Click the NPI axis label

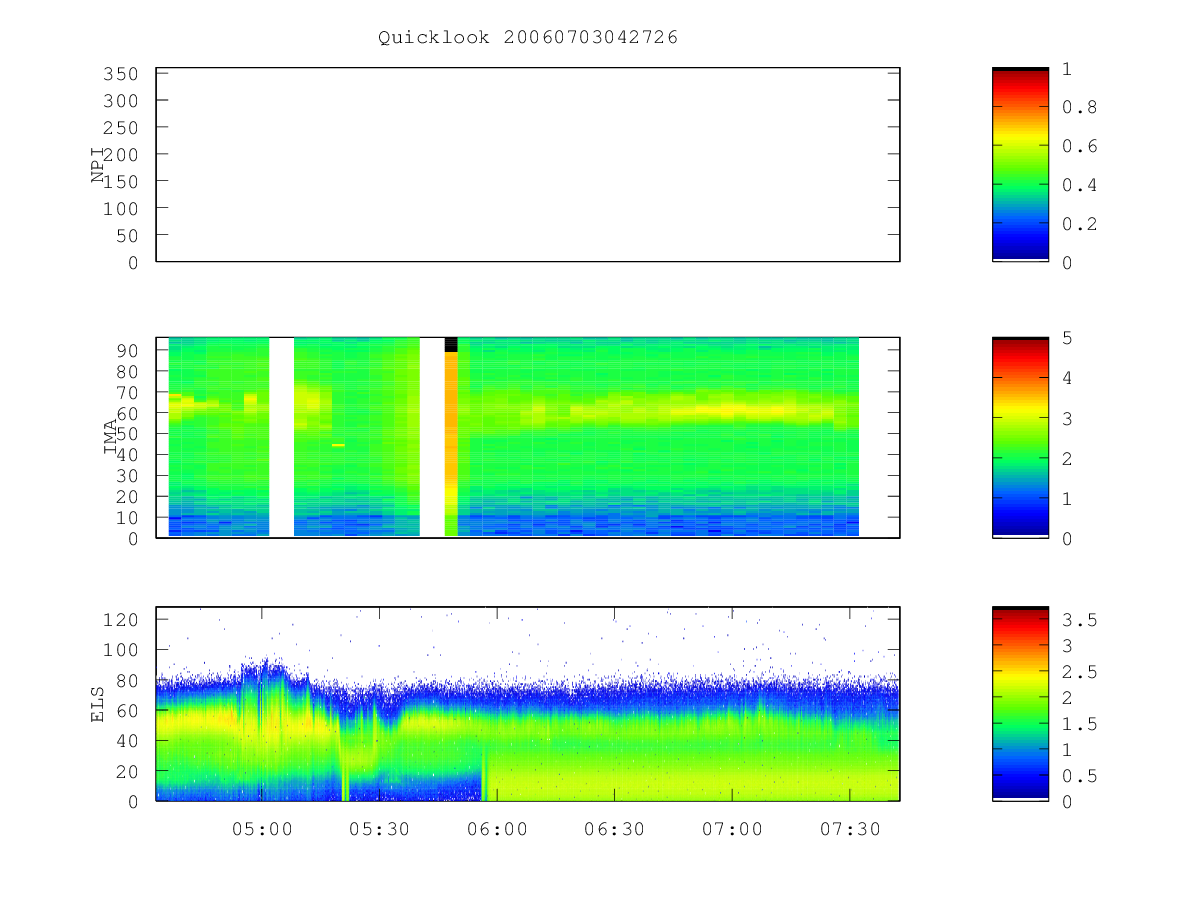pyautogui.click(x=98, y=165)
